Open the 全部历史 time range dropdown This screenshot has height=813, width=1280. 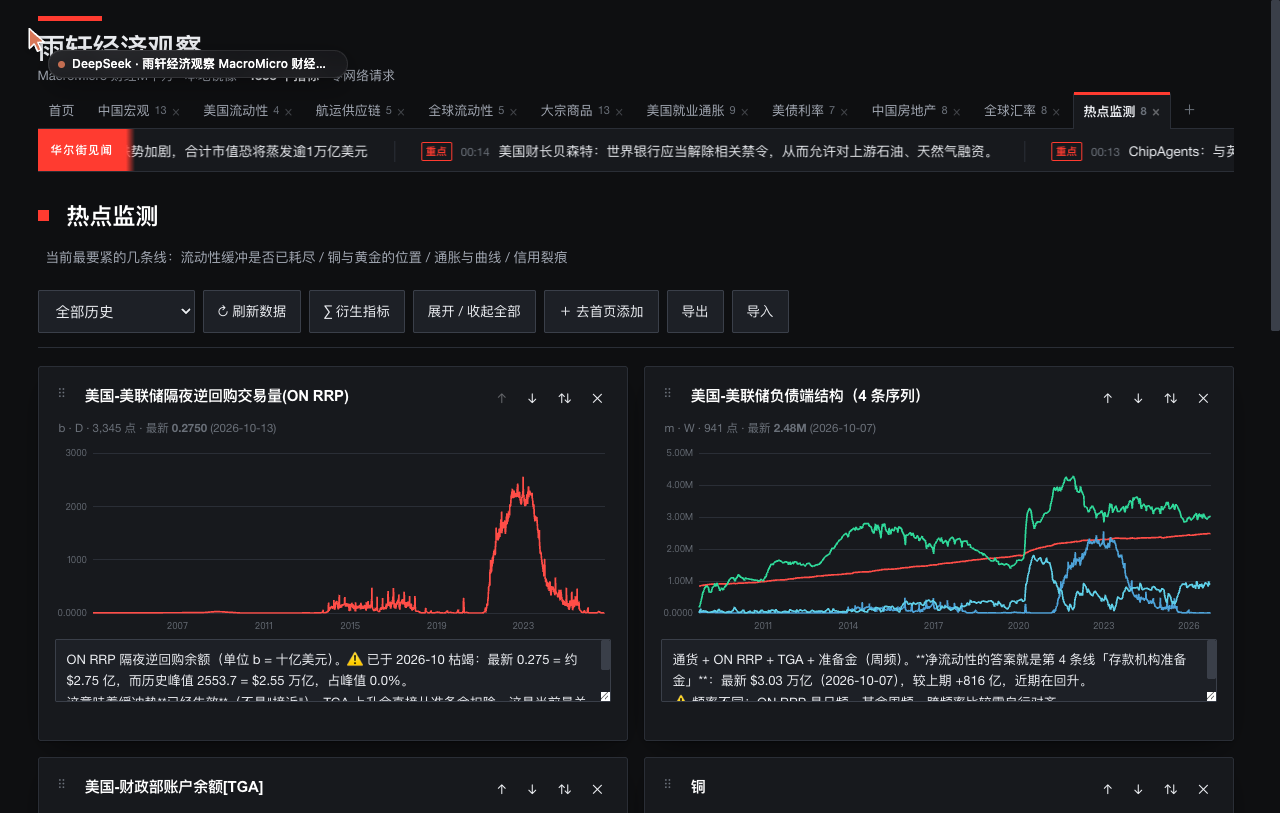(x=116, y=311)
